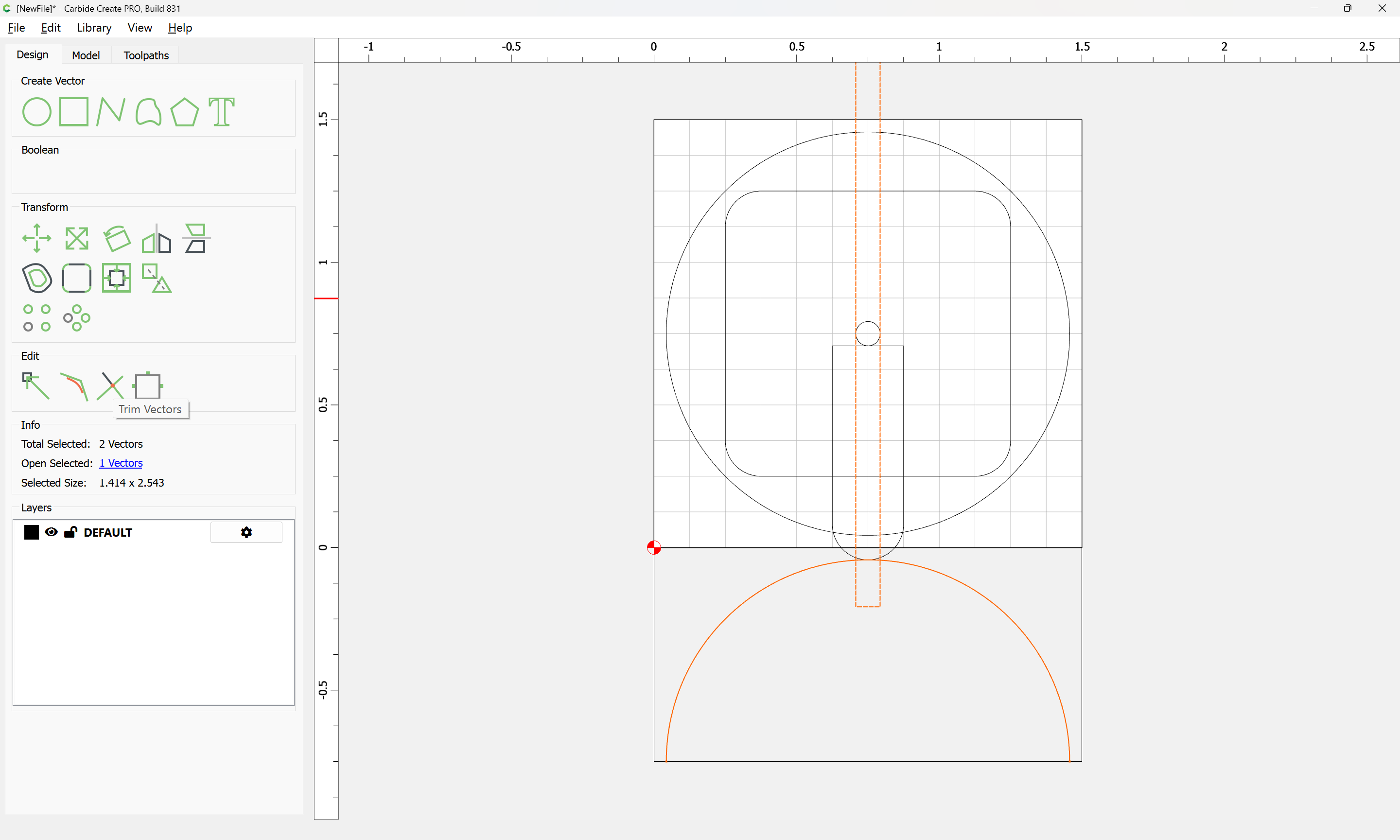Open DEFAULT layer settings gear button
This screenshot has width=1400, height=840.
pyautogui.click(x=246, y=532)
